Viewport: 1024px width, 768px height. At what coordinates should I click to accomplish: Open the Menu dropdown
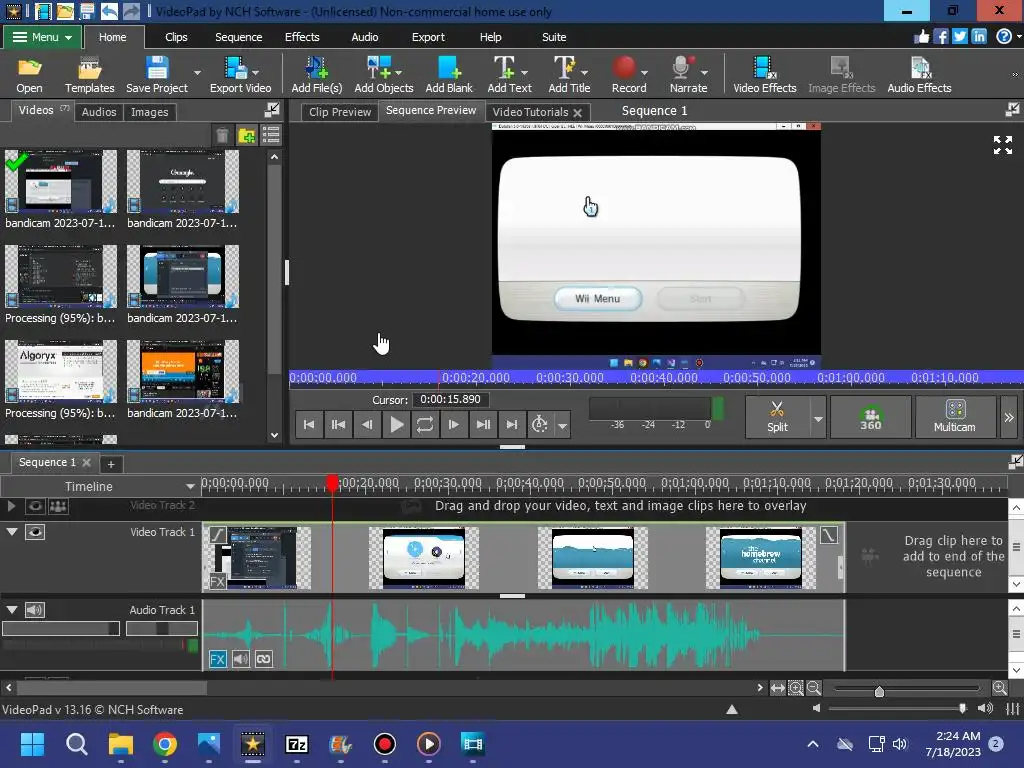(x=43, y=37)
